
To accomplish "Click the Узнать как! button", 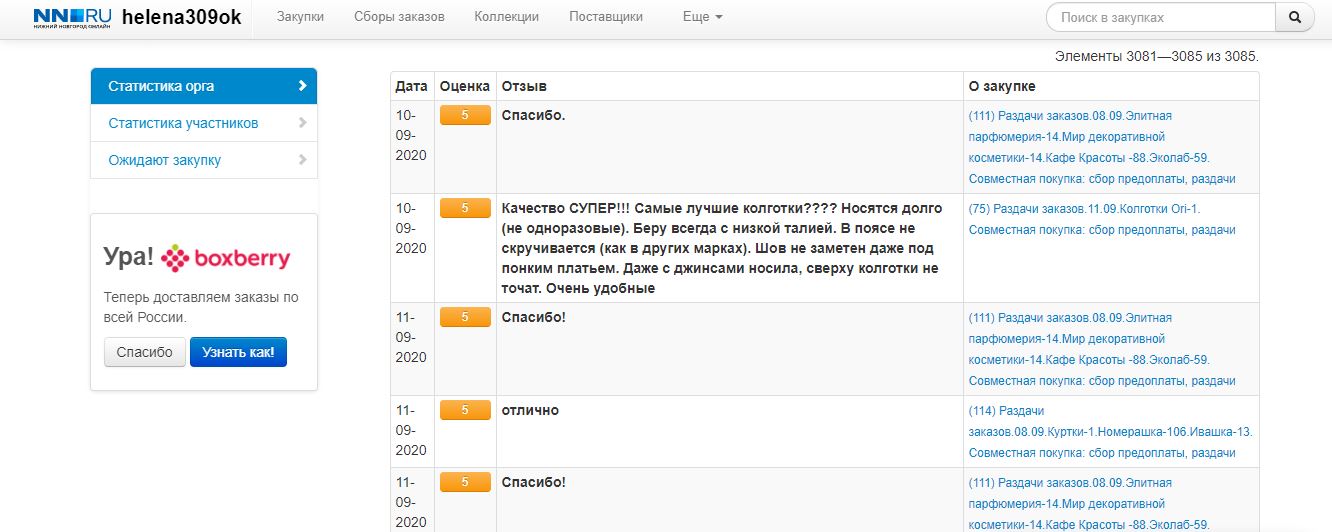I will pos(238,352).
